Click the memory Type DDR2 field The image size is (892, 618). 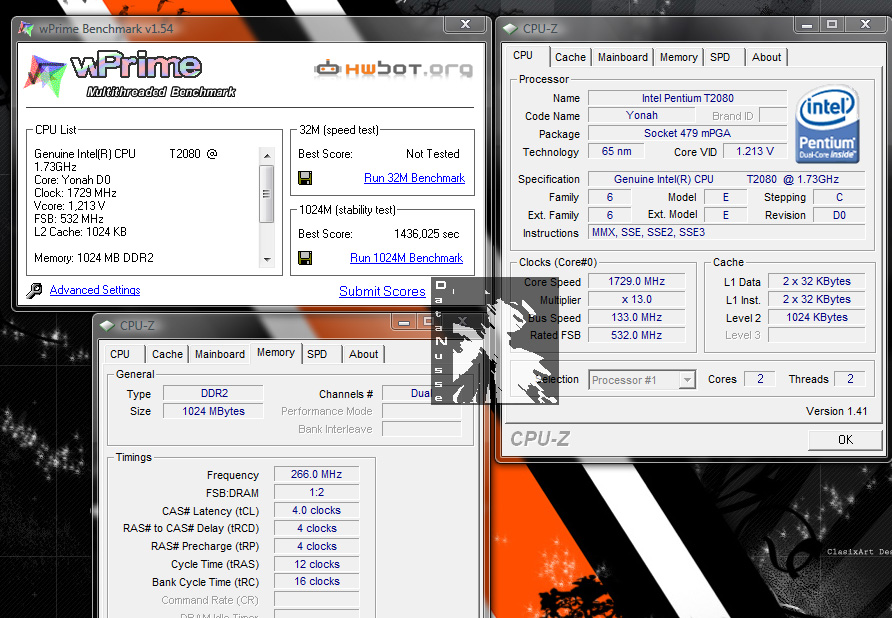point(213,393)
